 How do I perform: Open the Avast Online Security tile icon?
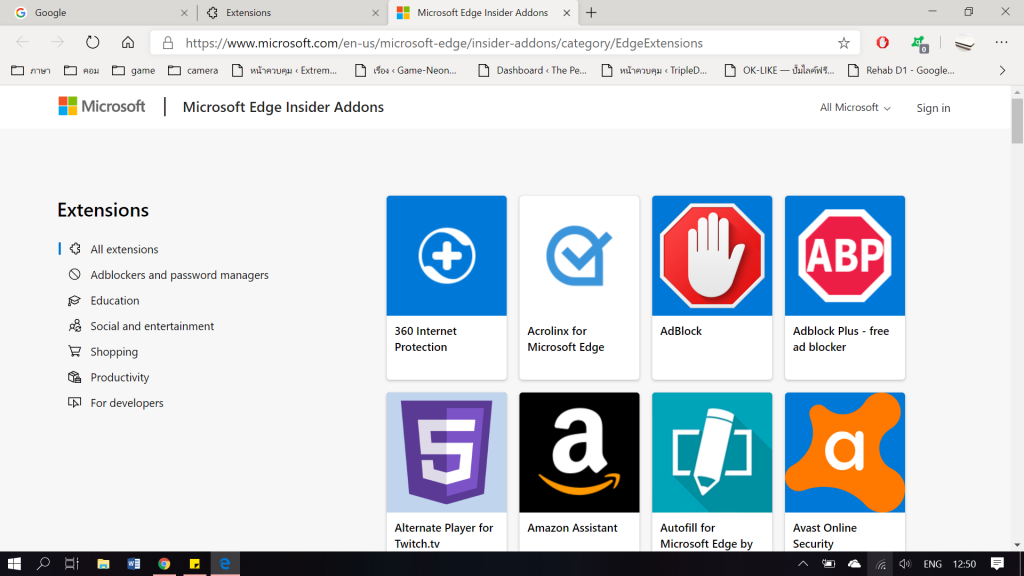[x=845, y=453]
